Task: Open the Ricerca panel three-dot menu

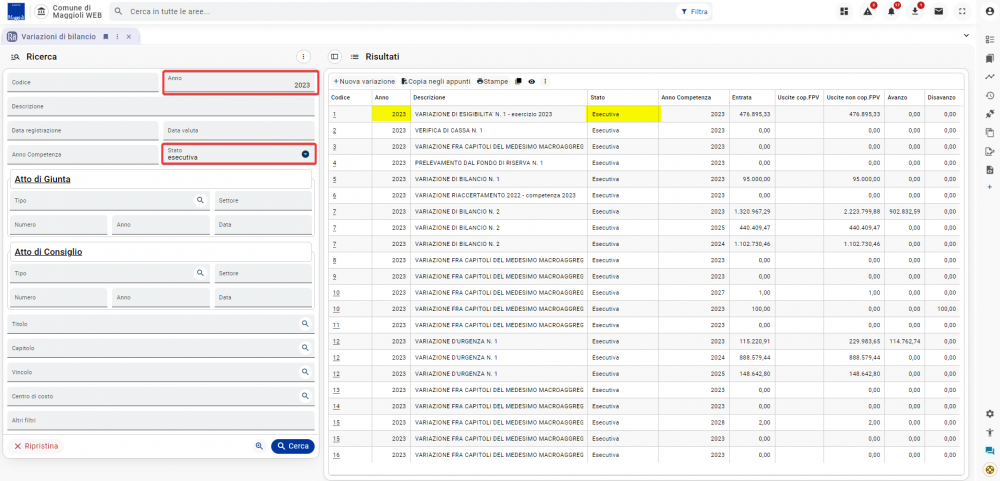Action: point(304,57)
